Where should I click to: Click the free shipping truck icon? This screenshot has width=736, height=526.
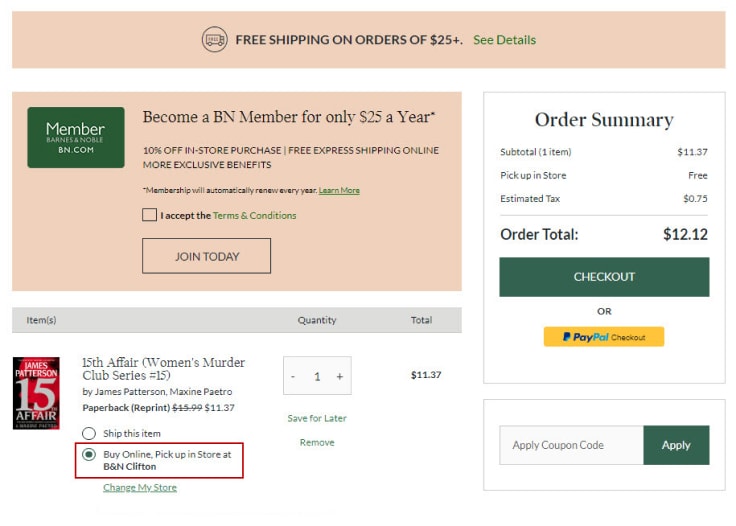pos(214,40)
